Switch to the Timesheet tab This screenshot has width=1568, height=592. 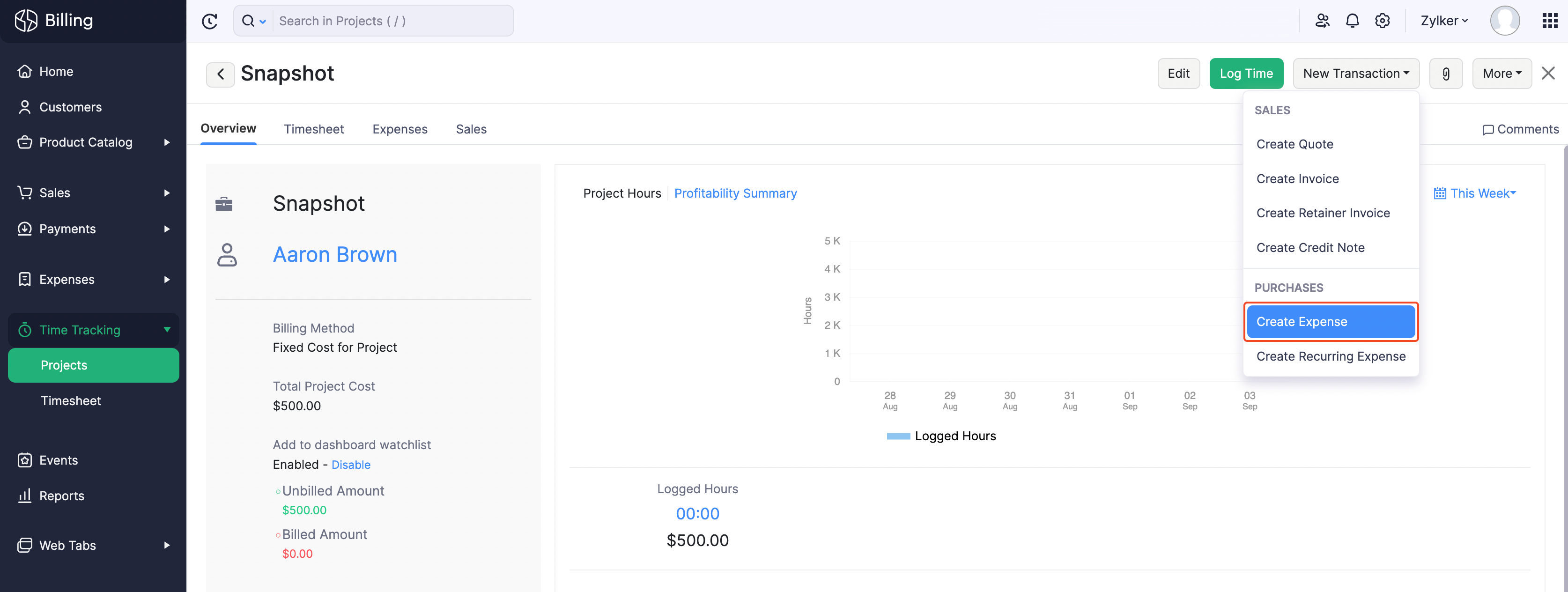(313, 129)
